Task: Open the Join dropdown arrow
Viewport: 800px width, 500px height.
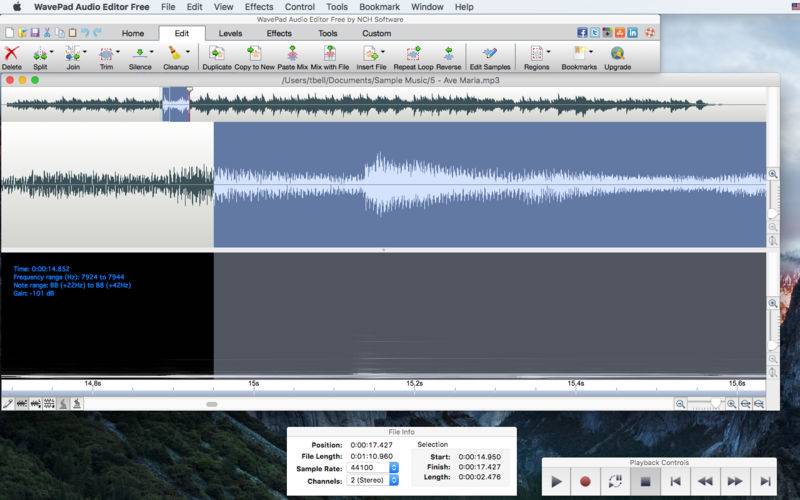Action: coord(84,52)
